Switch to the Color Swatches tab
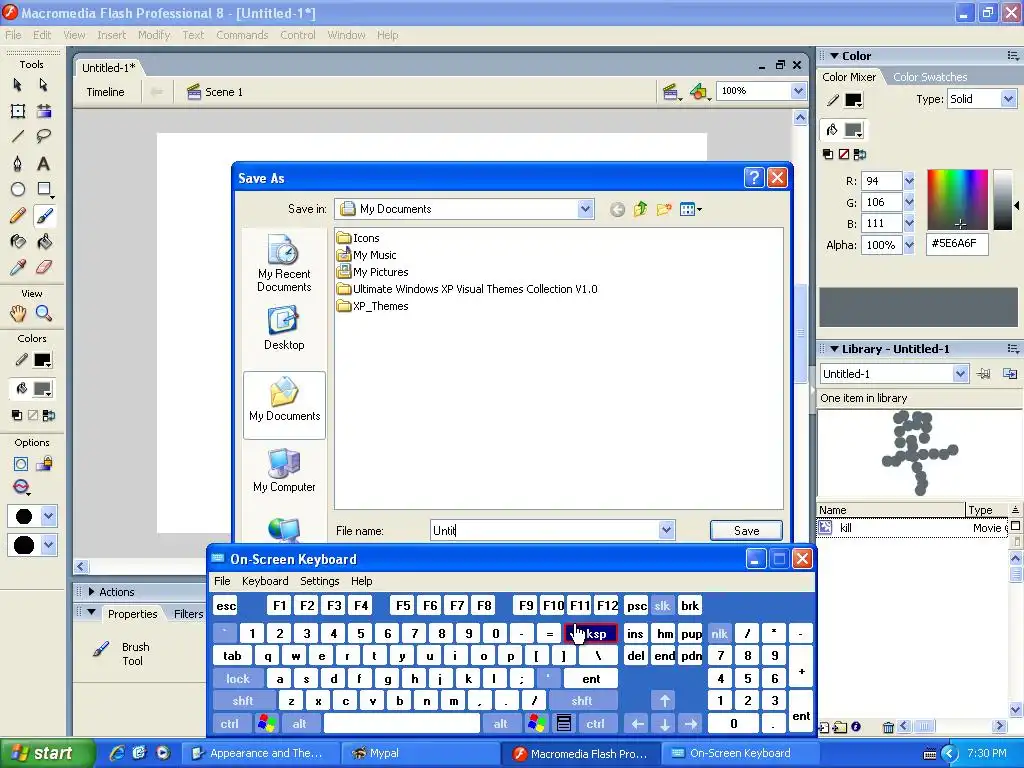Screen dimensions: 1024x768 (930, 77)
